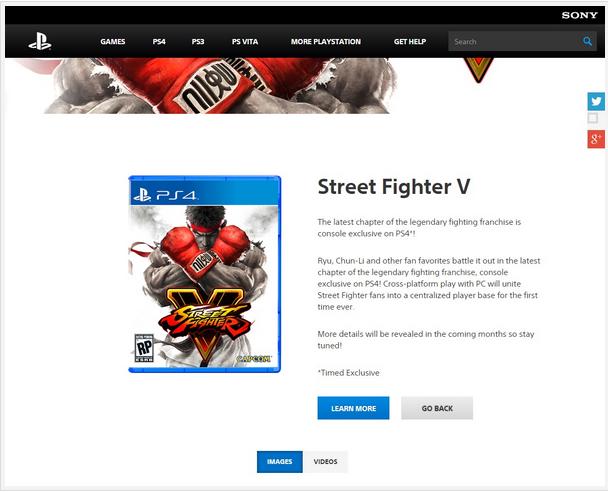
Task: Click the Street Fighter V logo badge
Action: [478, 70]
